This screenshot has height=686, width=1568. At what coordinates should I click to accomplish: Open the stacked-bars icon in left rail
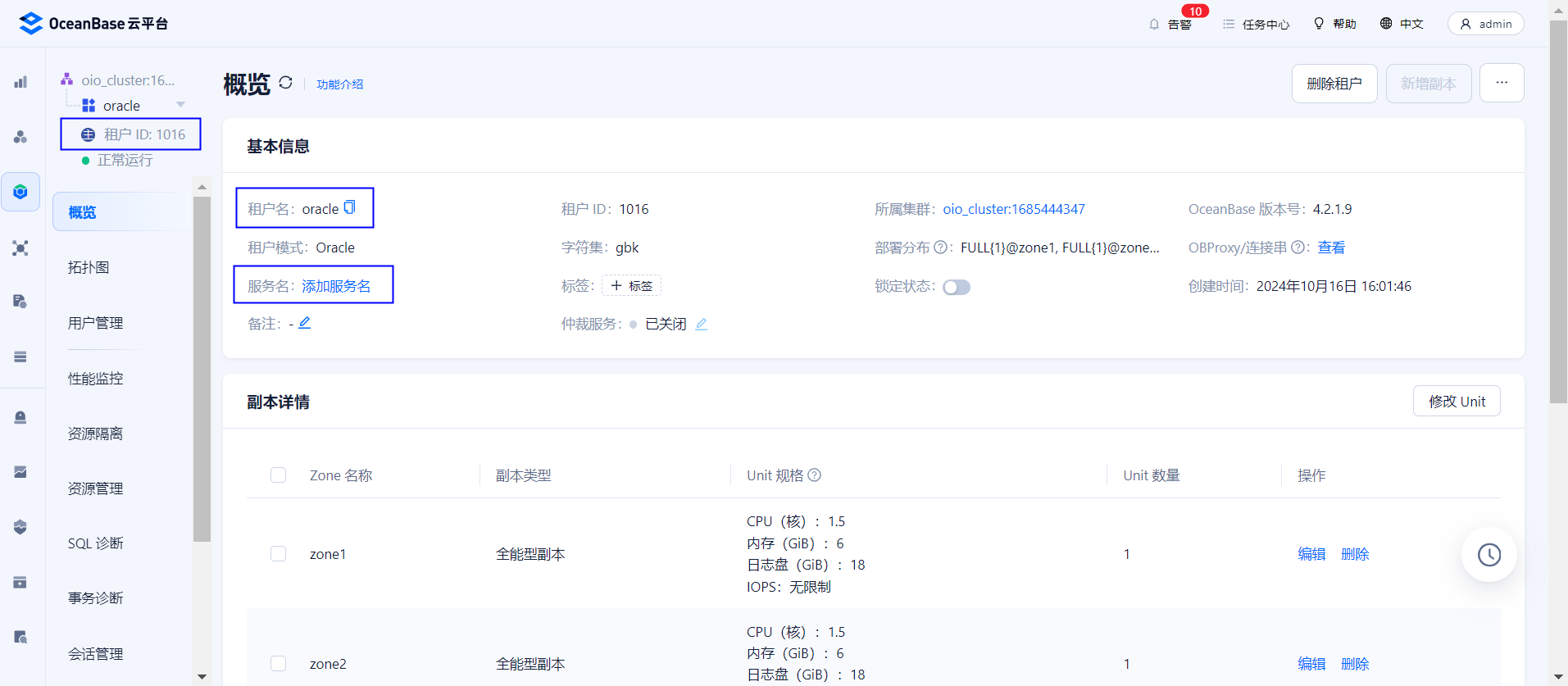click(x=20, y=357)
